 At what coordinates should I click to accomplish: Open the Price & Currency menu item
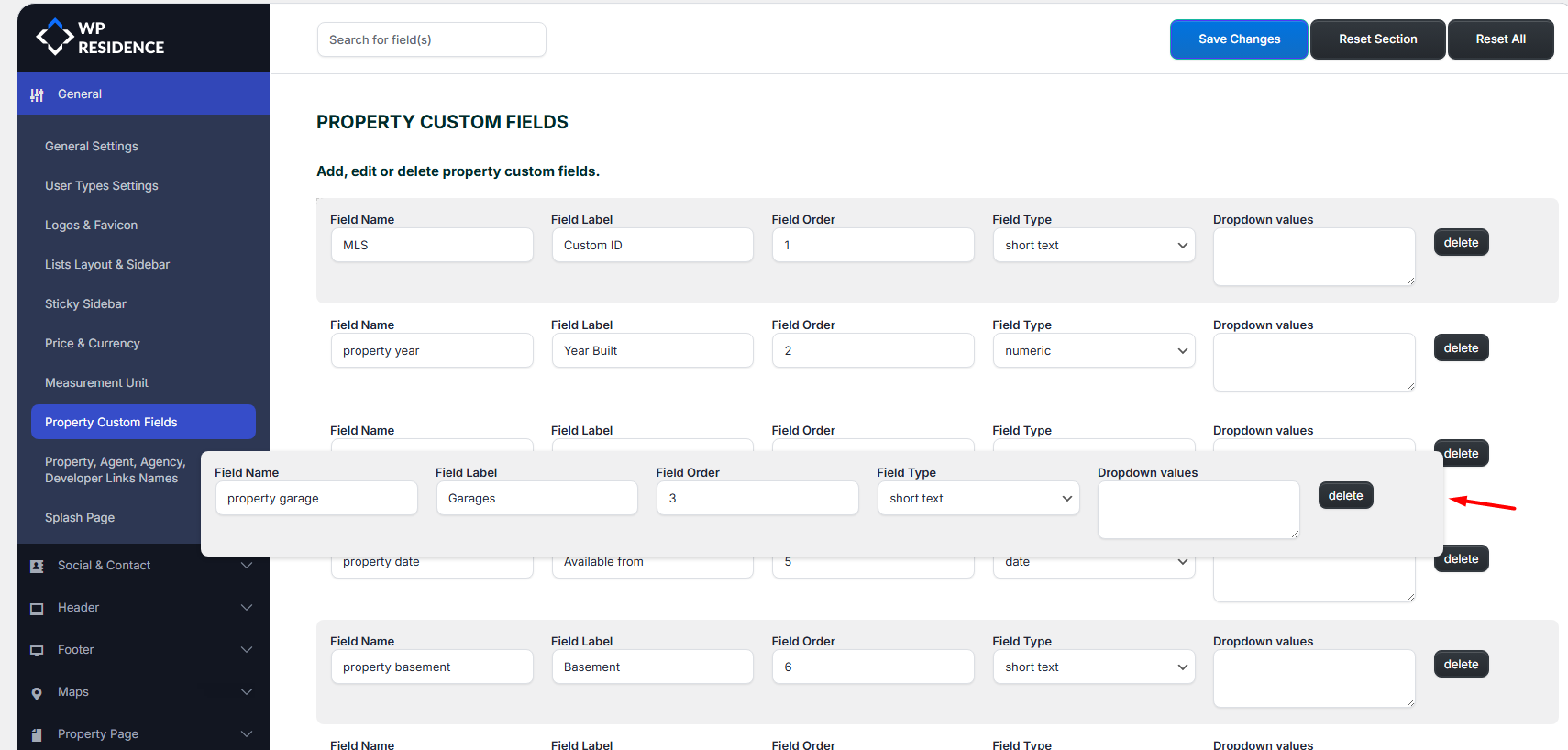(93, 344)
